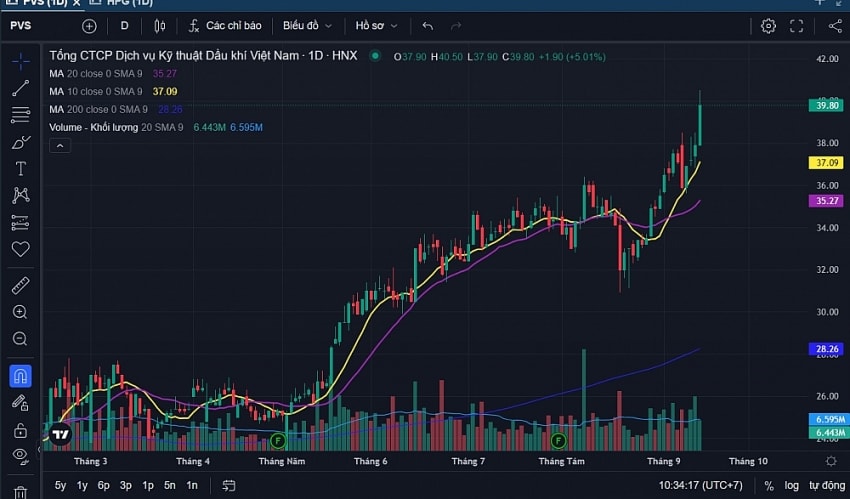The image size is (850, 499).
Task: Click the 39.80 current price label
Action: click(x=826, y=105)
